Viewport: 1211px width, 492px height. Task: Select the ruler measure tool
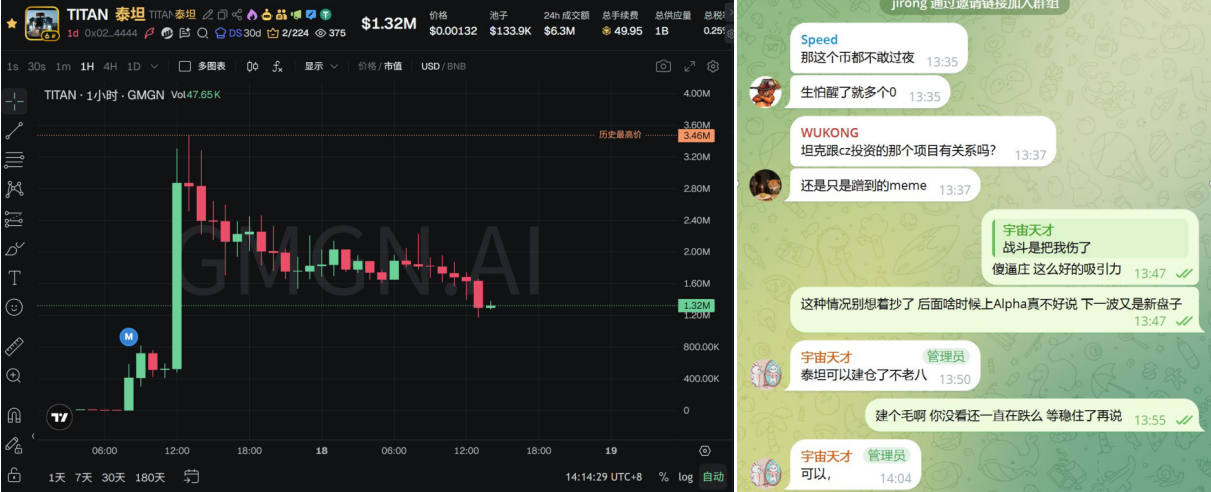coord(14,346)
